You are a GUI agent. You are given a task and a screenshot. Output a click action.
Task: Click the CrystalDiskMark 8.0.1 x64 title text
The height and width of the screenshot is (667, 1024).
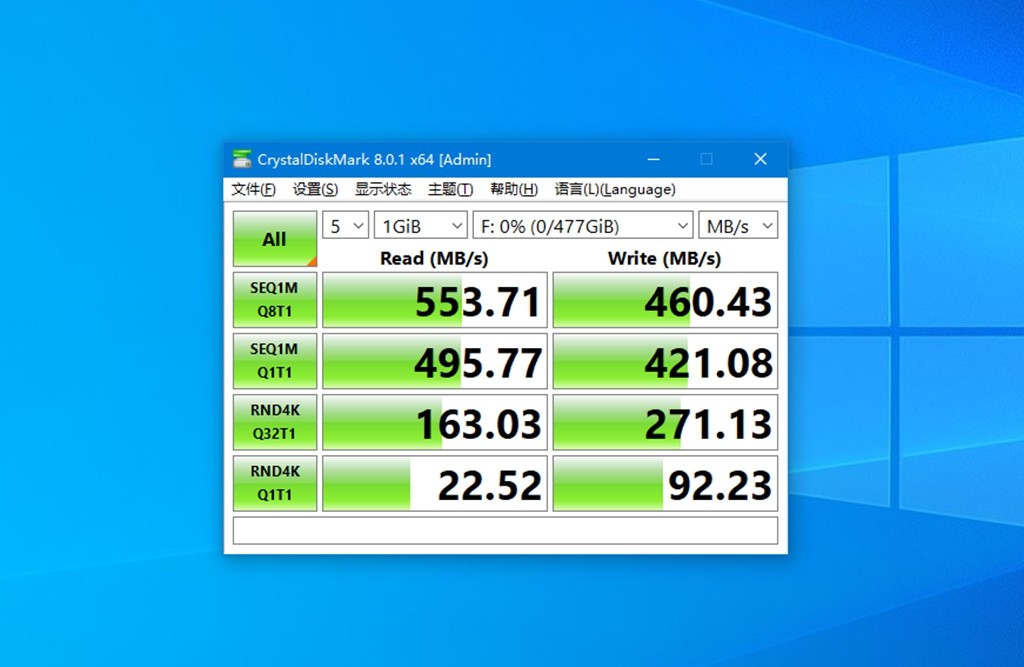tap(374, 159)
